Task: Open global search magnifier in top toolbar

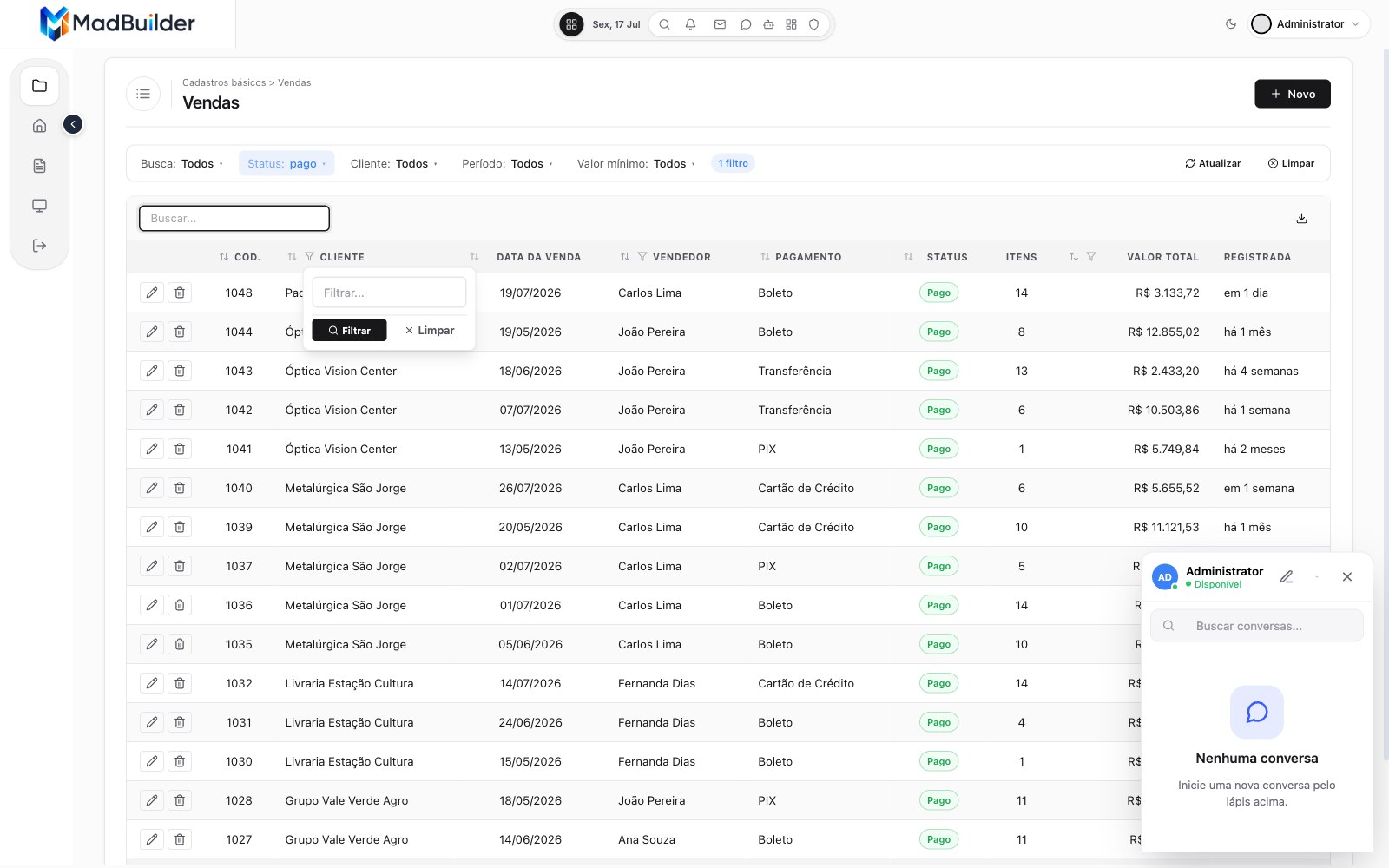Action: 664,24
